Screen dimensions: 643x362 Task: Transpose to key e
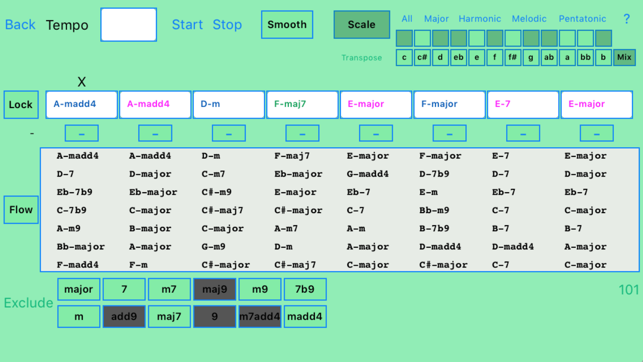pyautogui.click(x=477, y=57)
